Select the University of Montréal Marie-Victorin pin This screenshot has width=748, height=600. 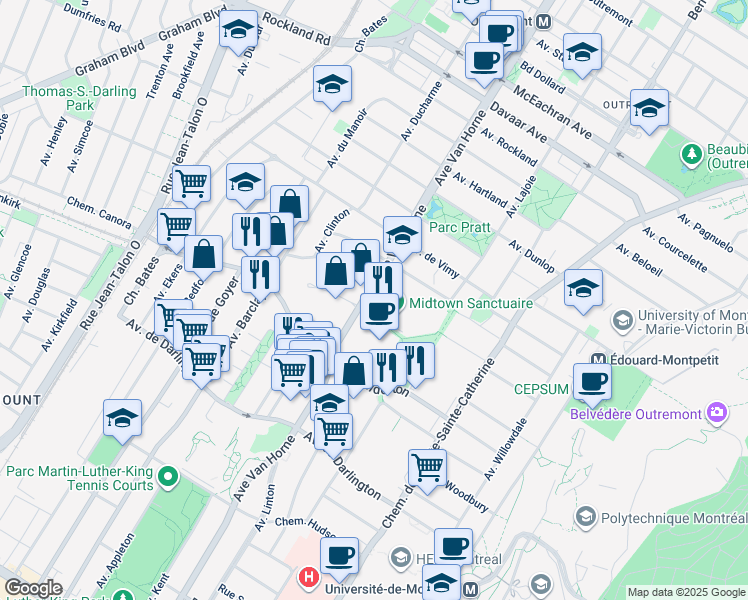coord(623,321)
